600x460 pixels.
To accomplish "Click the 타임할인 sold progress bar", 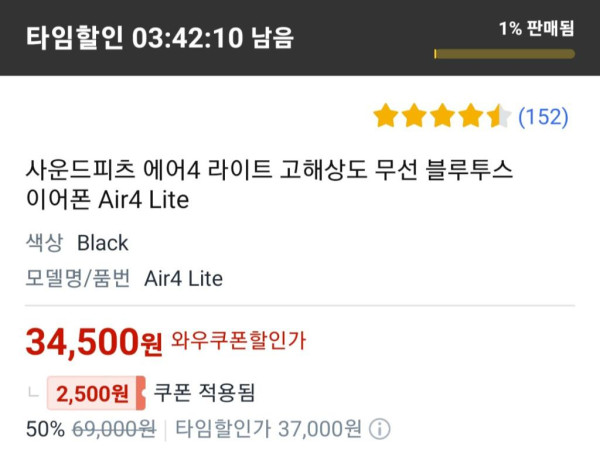I will (504, 54).
